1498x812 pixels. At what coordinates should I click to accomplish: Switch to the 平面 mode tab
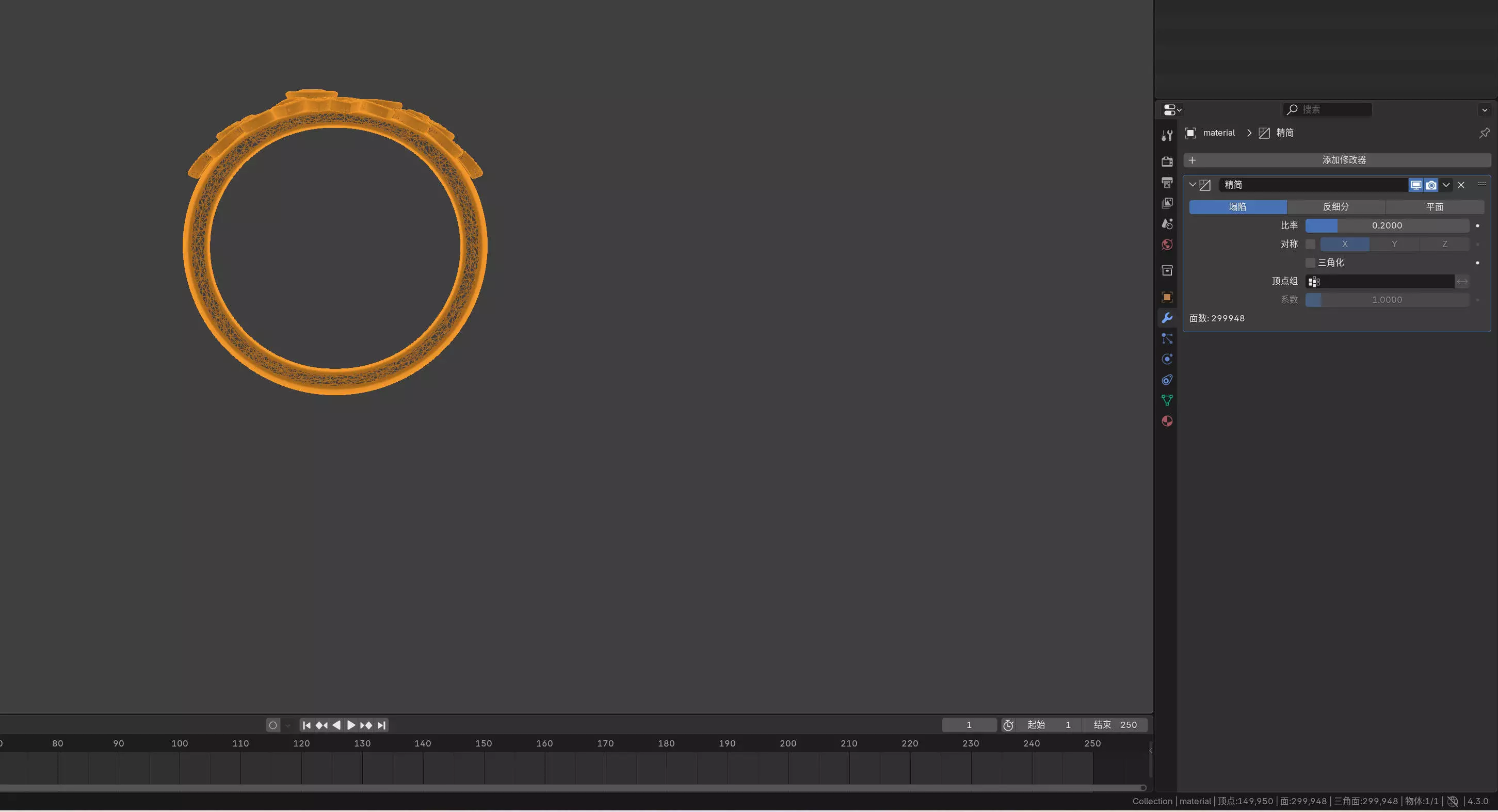pos(1434,207)
